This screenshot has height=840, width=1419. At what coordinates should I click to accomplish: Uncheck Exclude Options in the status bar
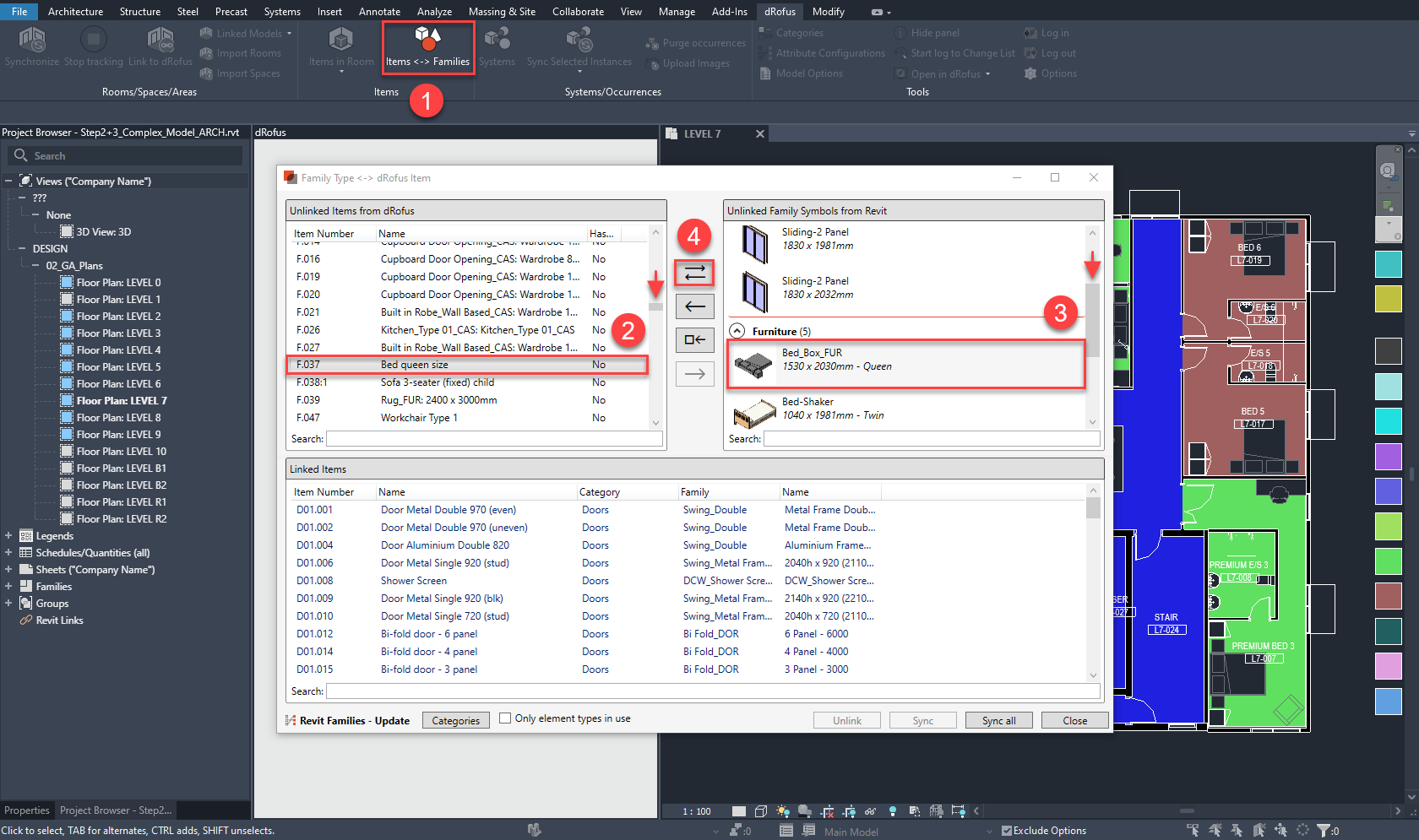click(x=1007, y=830)
